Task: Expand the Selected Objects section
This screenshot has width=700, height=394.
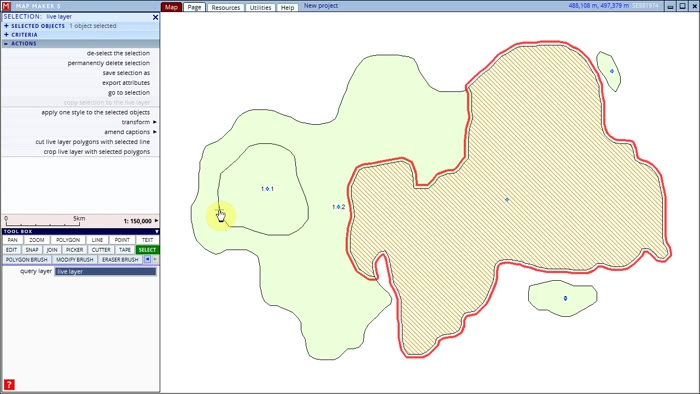Action: [6, 26]
